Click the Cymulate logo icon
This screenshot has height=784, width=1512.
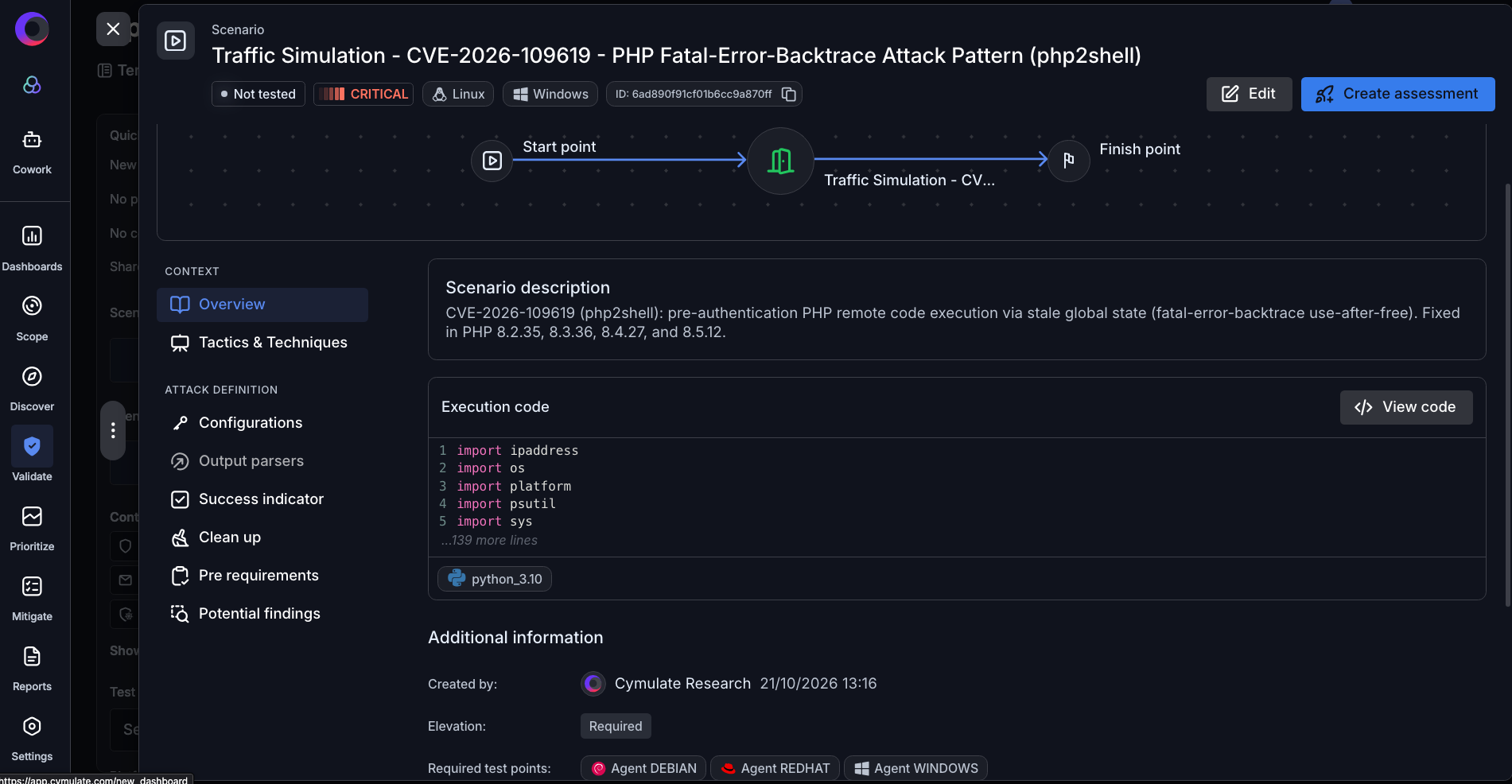[32, 29]
